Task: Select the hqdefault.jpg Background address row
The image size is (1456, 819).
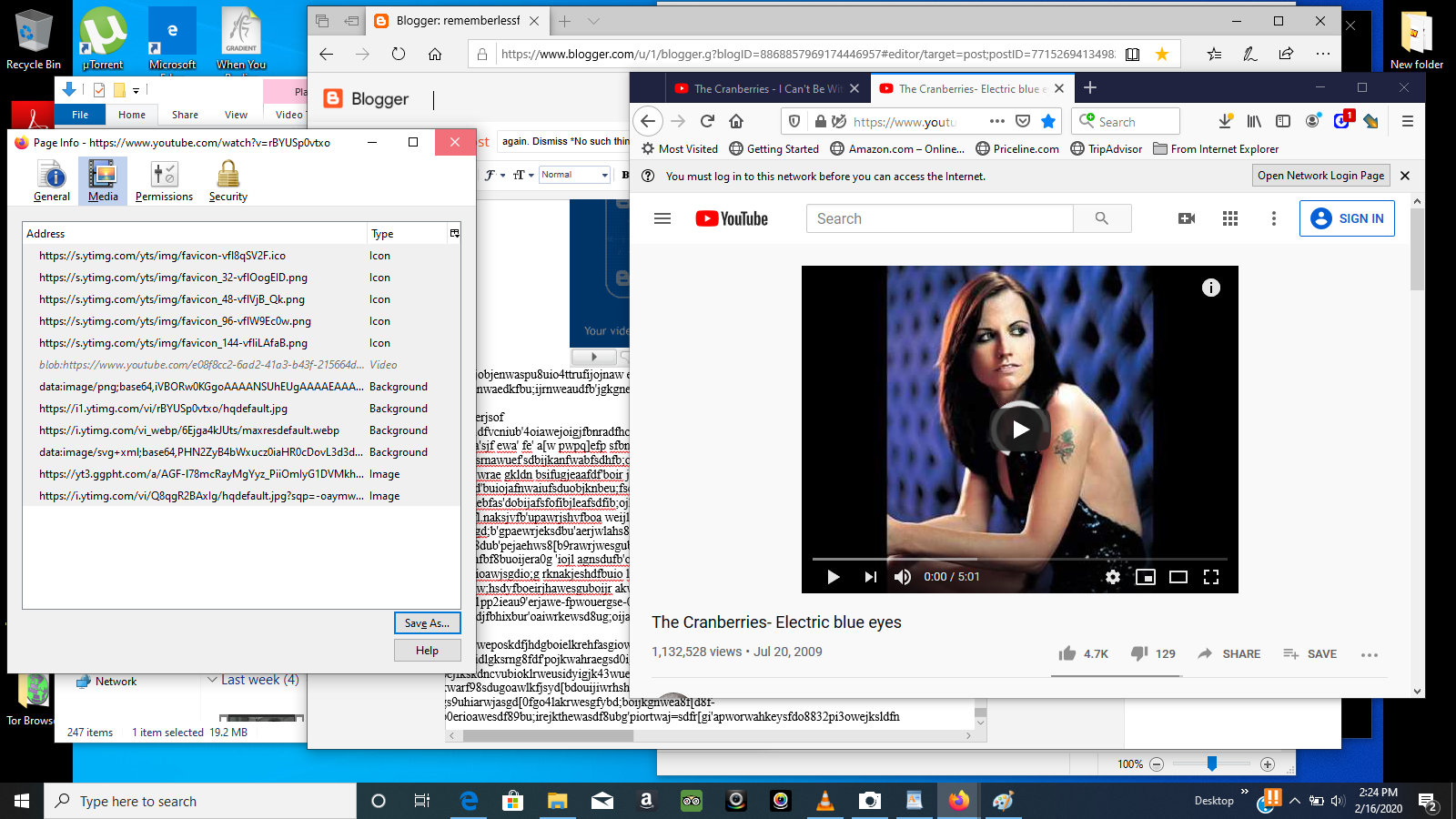Action: click(241, 409)
